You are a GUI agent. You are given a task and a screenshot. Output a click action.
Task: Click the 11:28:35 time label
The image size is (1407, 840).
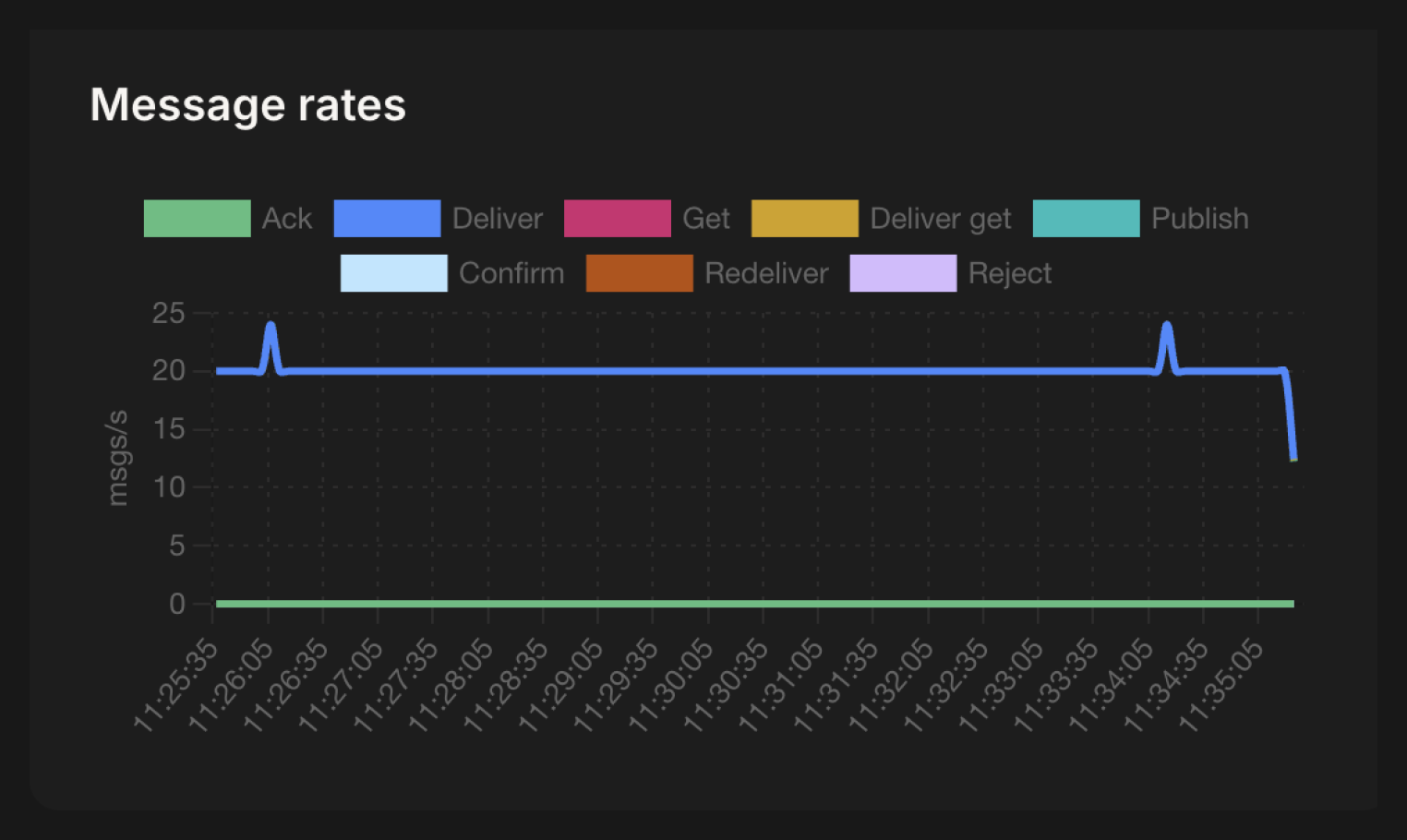coord(507,685)
